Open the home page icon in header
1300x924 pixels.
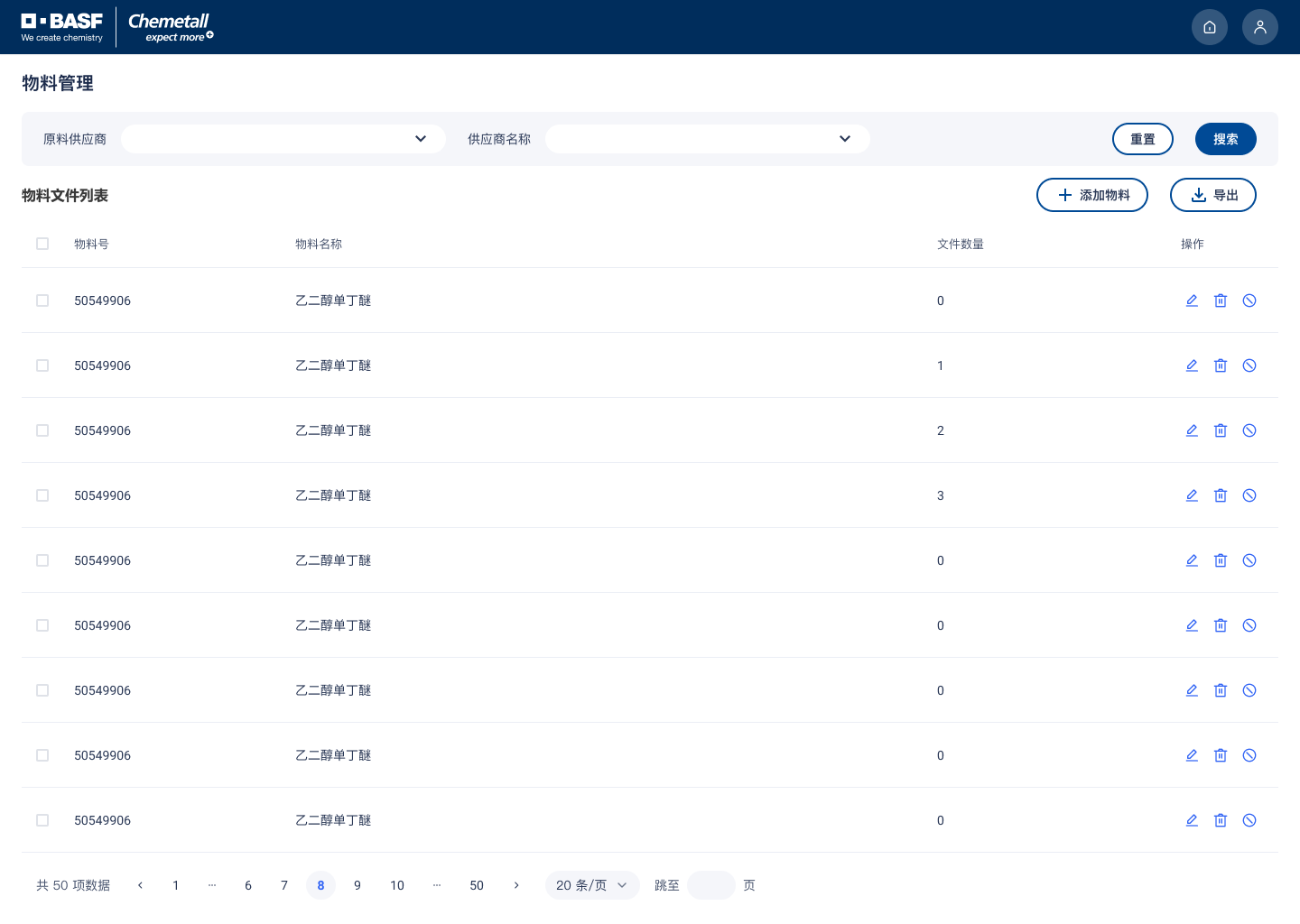click(1210, 27)
